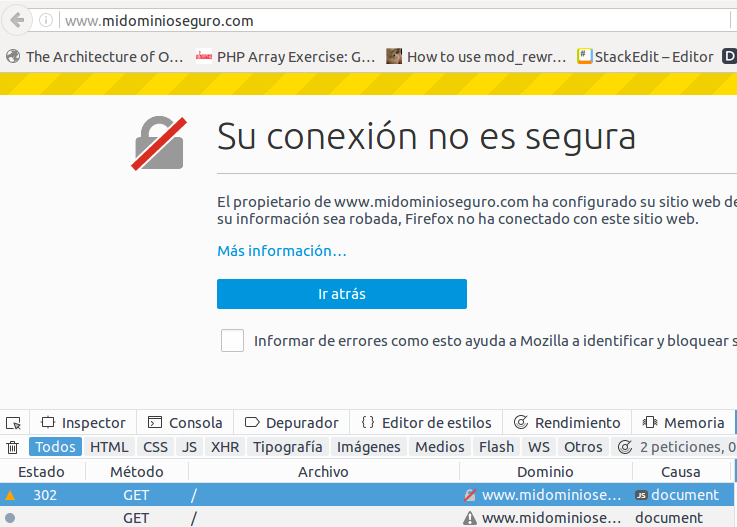Open the Más información link
This screenshot has height=527, width=737.
(282, 251)
